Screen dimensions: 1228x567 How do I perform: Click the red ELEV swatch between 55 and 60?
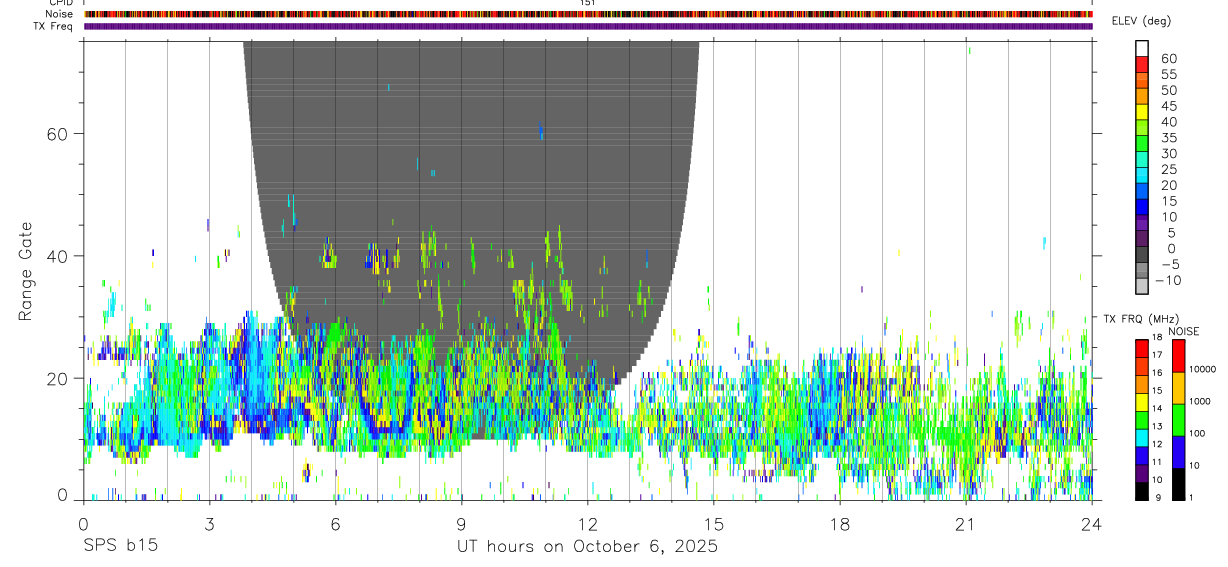[x=1142, y=66]
